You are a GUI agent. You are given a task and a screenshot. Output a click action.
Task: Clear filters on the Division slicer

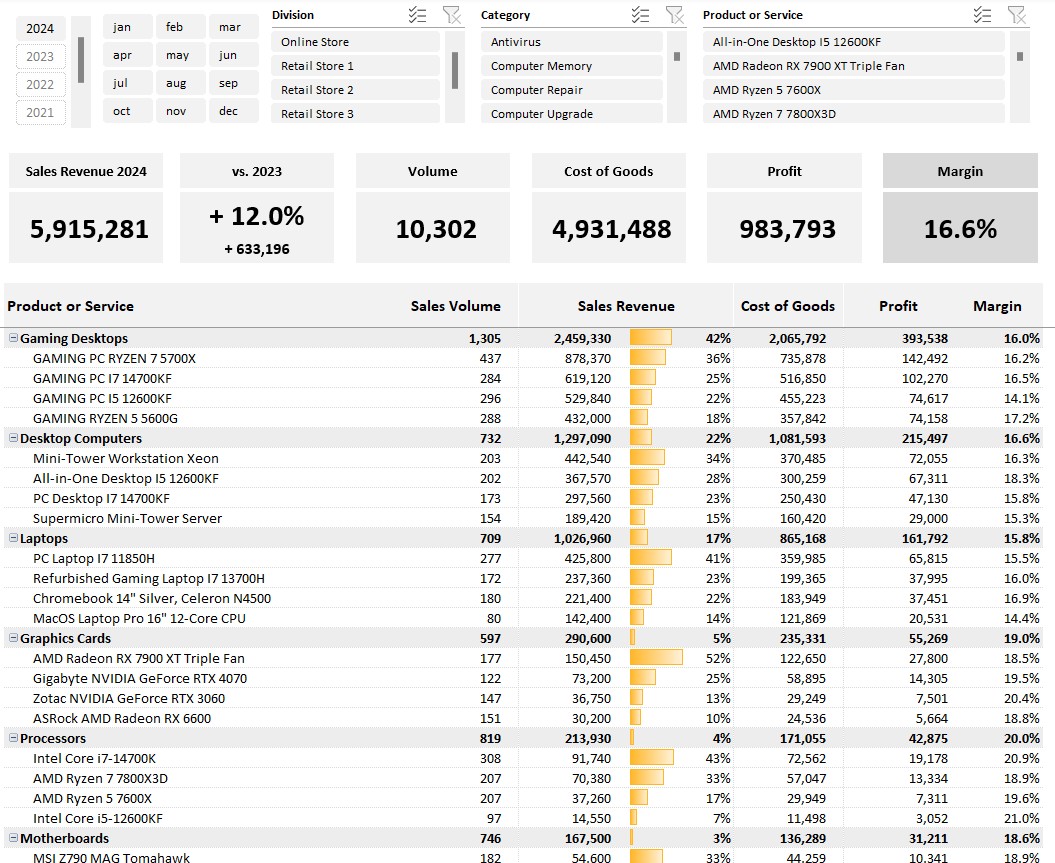[x=453, y=14]
